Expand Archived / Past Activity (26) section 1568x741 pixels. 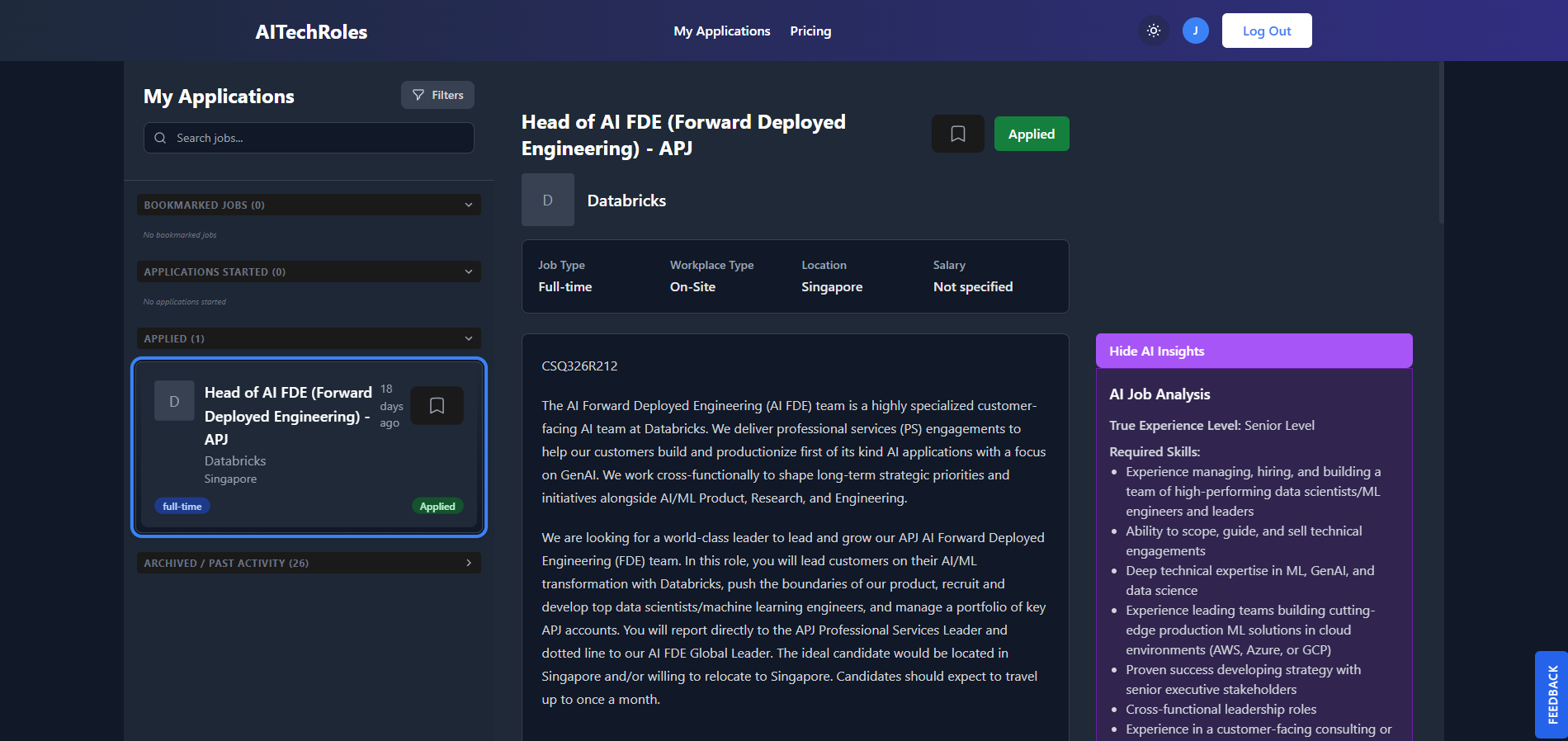(309, 563)
